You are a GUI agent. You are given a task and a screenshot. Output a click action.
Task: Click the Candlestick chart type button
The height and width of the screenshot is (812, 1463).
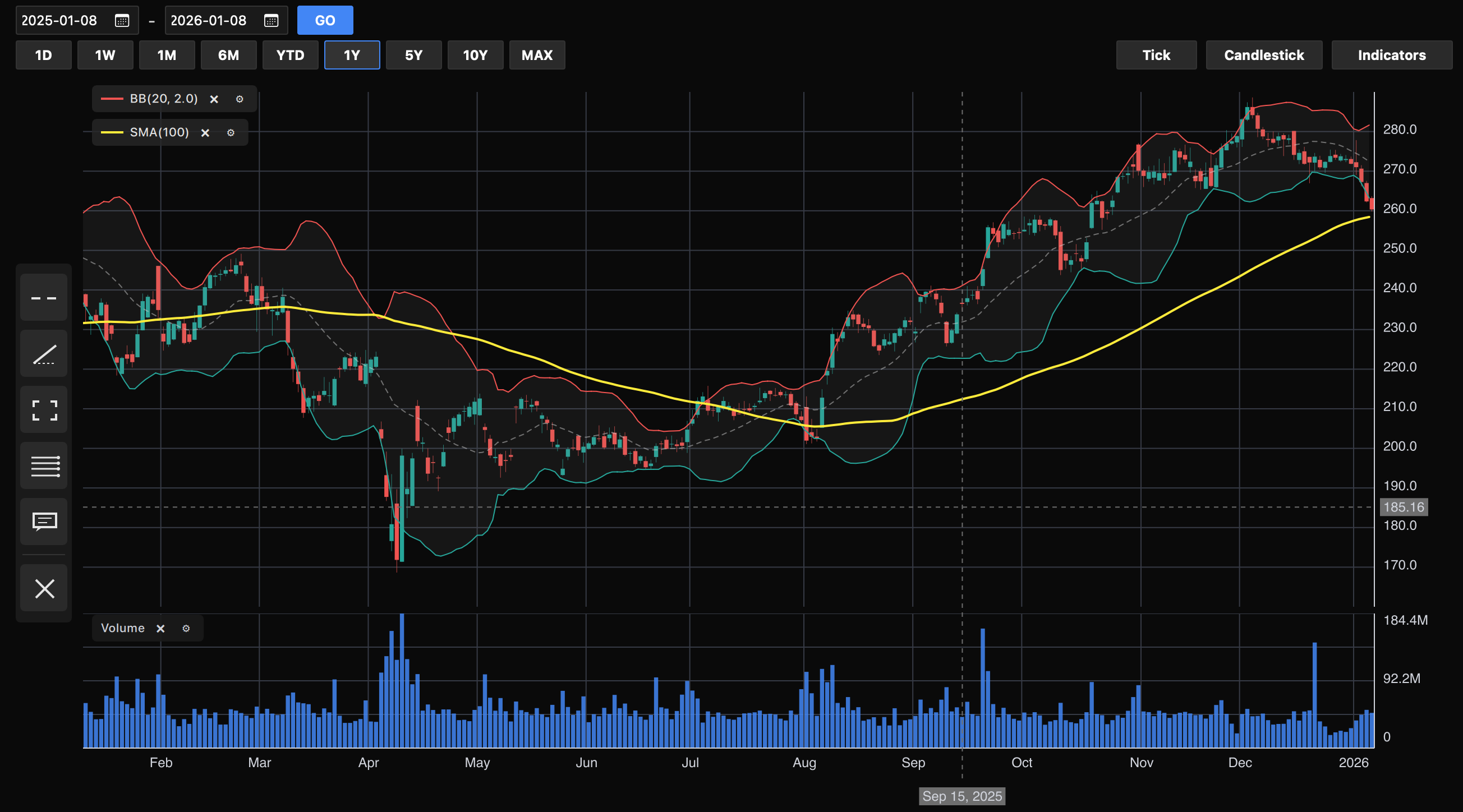click(x=1264, y=55)
